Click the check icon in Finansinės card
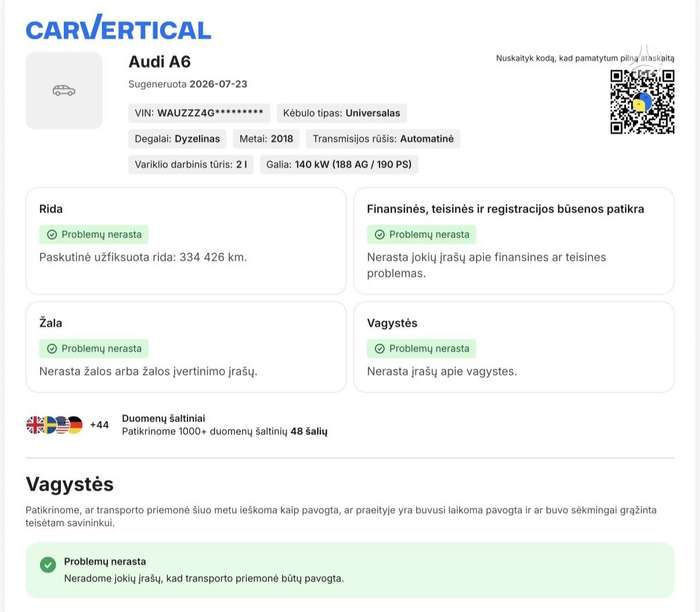Image resolution: width=700 pixels, height=612 pixels. pyautogui.click(x=379, y=235)
